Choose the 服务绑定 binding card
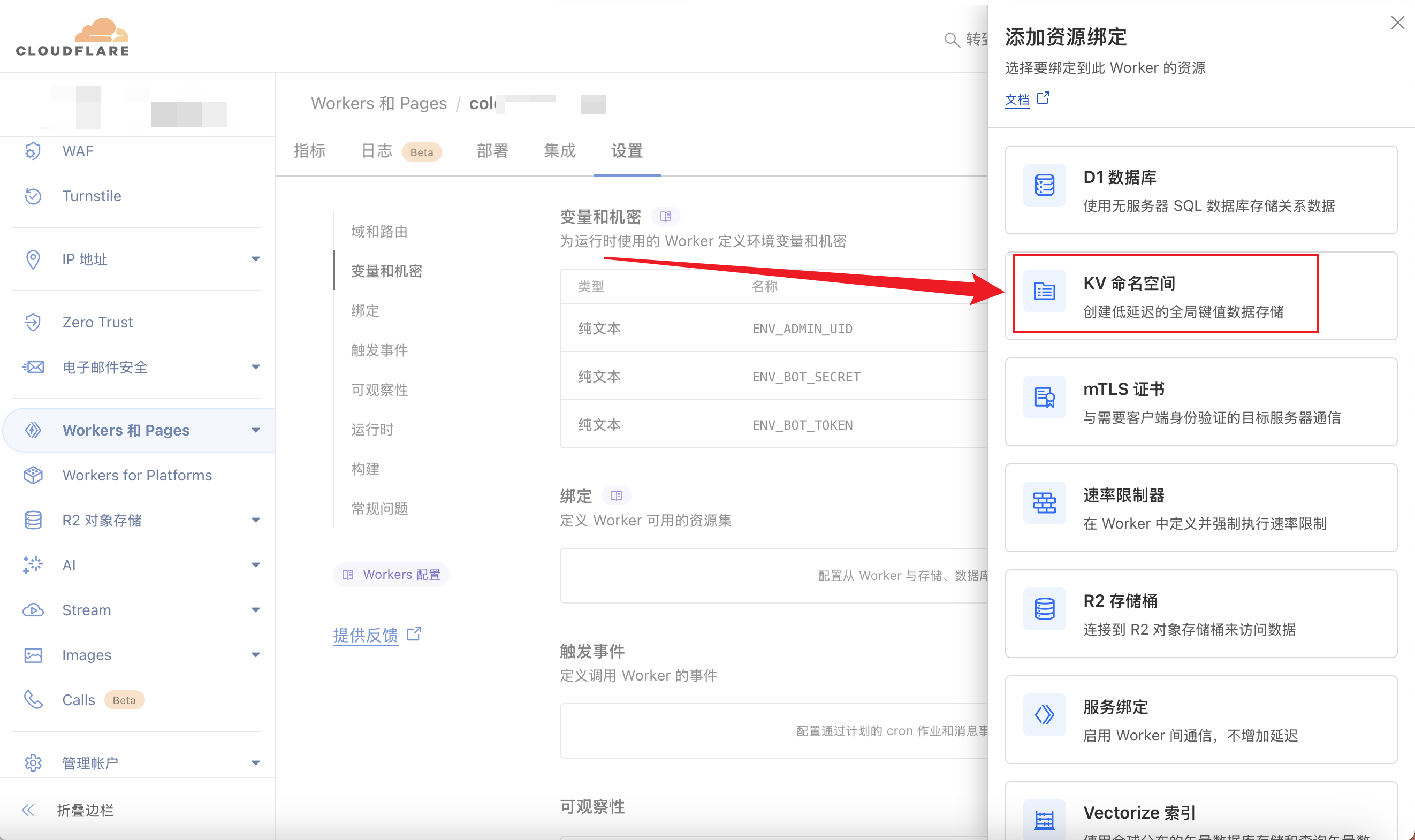Image resolution: width=1415 pixels, height=840 pixels. 1201,720
